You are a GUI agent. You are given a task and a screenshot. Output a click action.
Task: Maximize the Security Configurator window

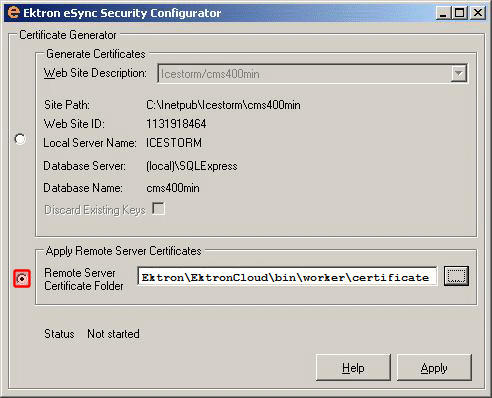click(460, 13)
